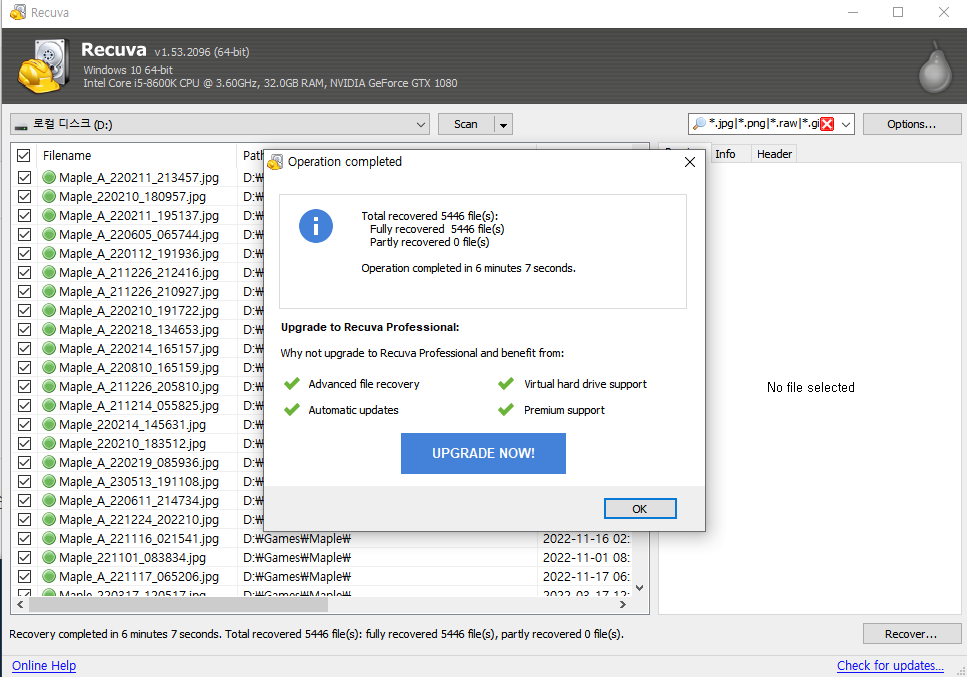Uncheck Maple_A_211226_210927.jpg checkbox

coord(24,292)
